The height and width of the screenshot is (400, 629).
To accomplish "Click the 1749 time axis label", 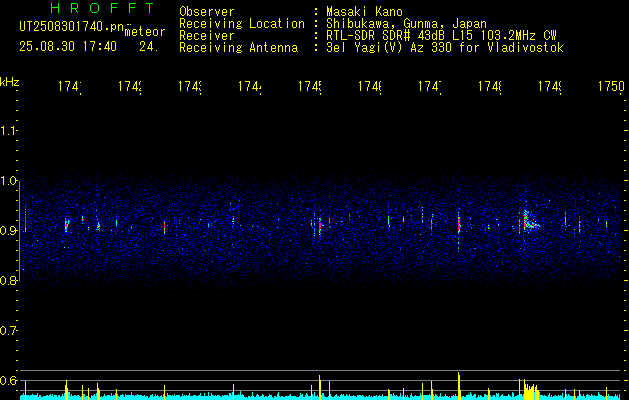I will tap(550, 86).
